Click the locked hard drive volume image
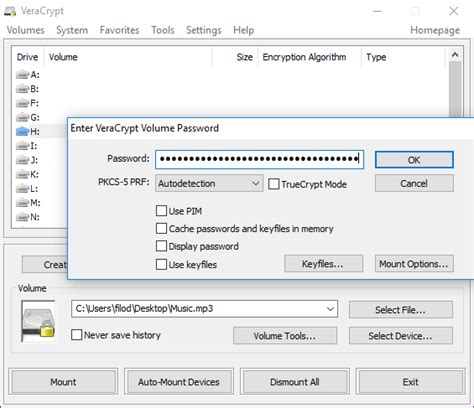This screenshot has width=474, height=408. pos(38,321)
